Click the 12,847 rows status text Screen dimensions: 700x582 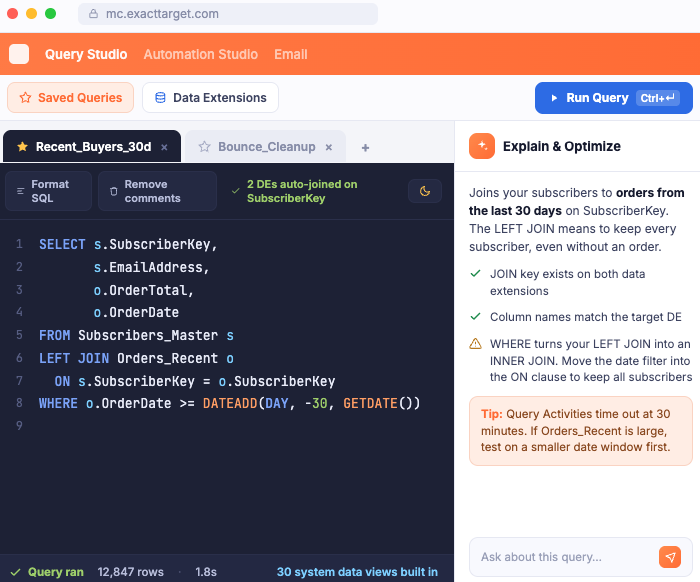[130, 572]
